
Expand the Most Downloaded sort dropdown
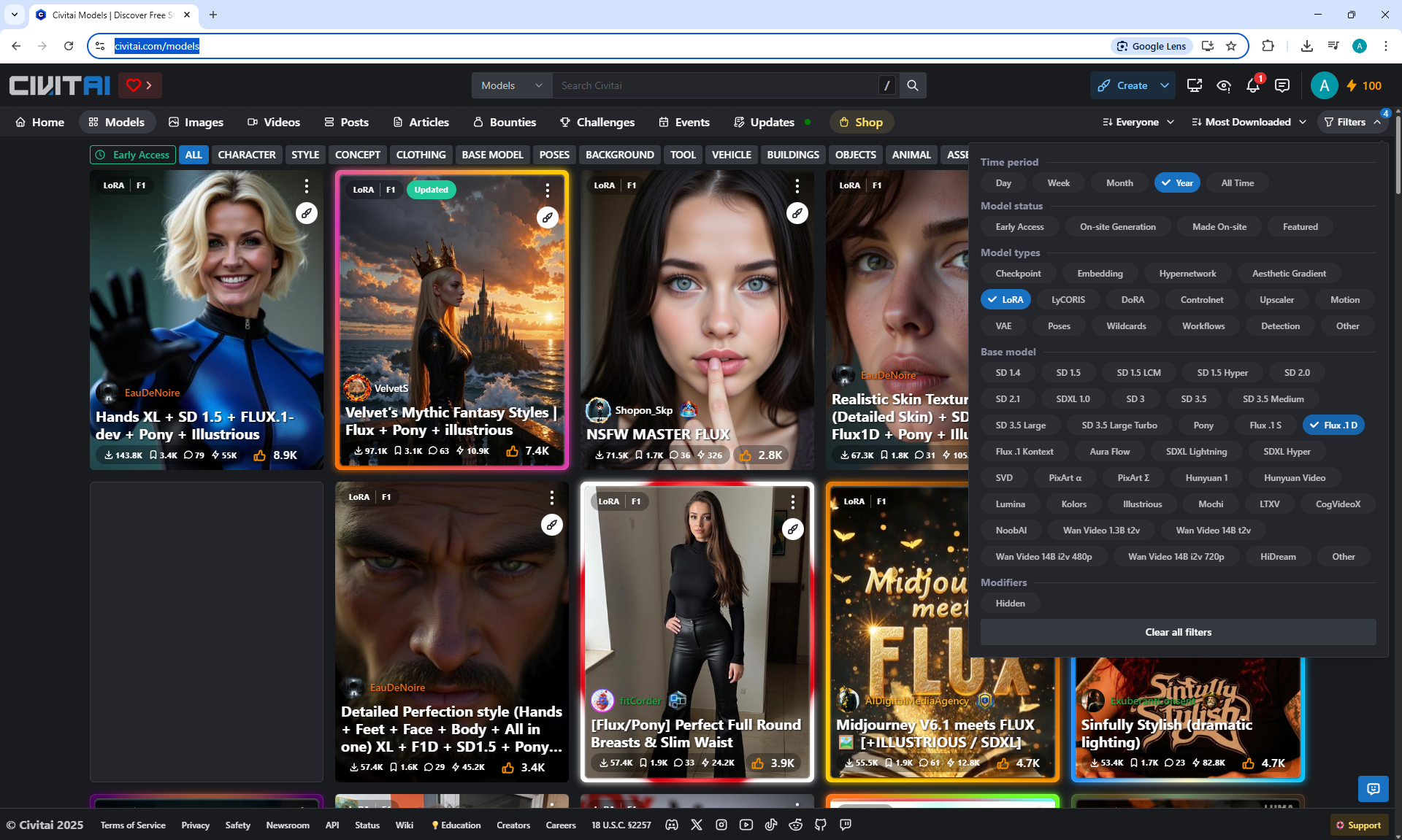tap(1249, 123)
